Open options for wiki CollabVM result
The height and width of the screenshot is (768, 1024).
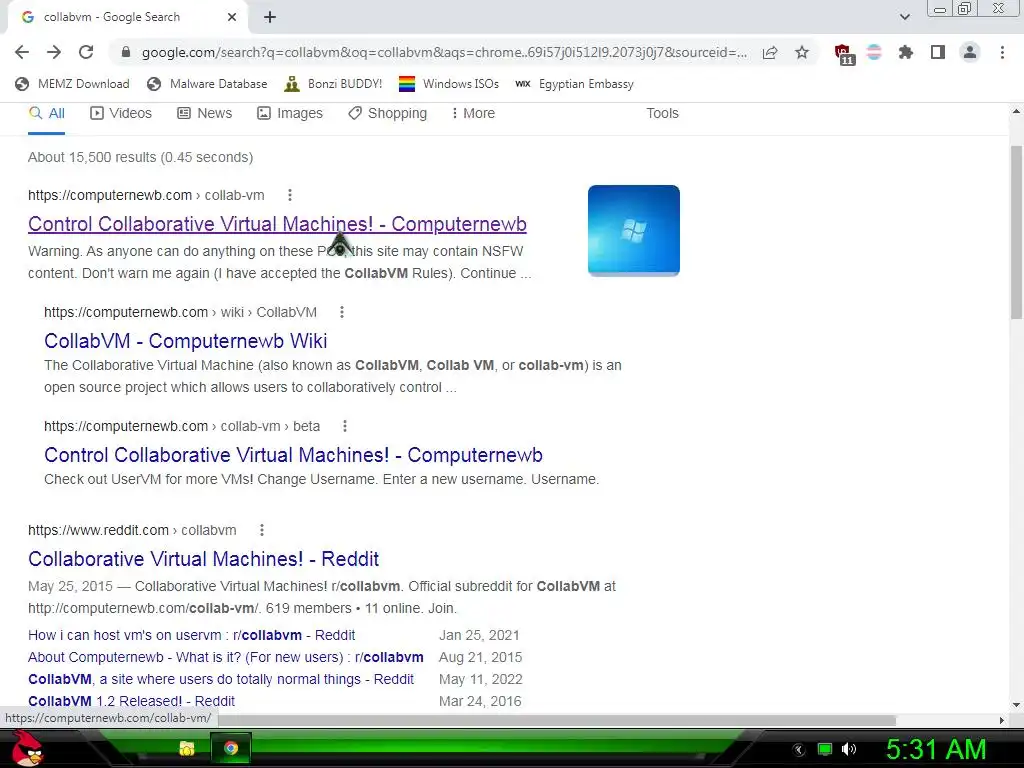click(x=342, y=312)
